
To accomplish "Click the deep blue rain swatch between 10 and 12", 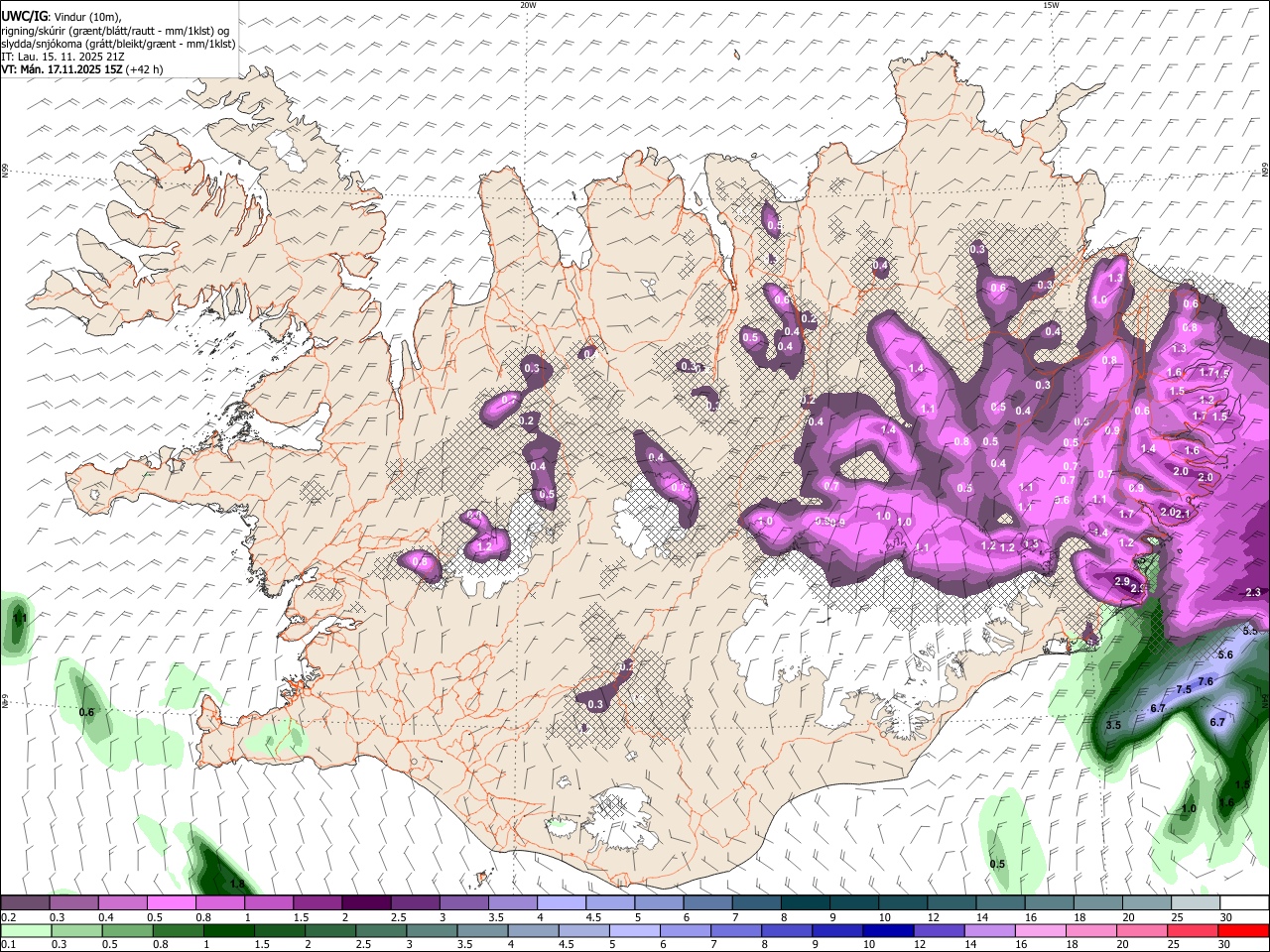I will (889, 930).
